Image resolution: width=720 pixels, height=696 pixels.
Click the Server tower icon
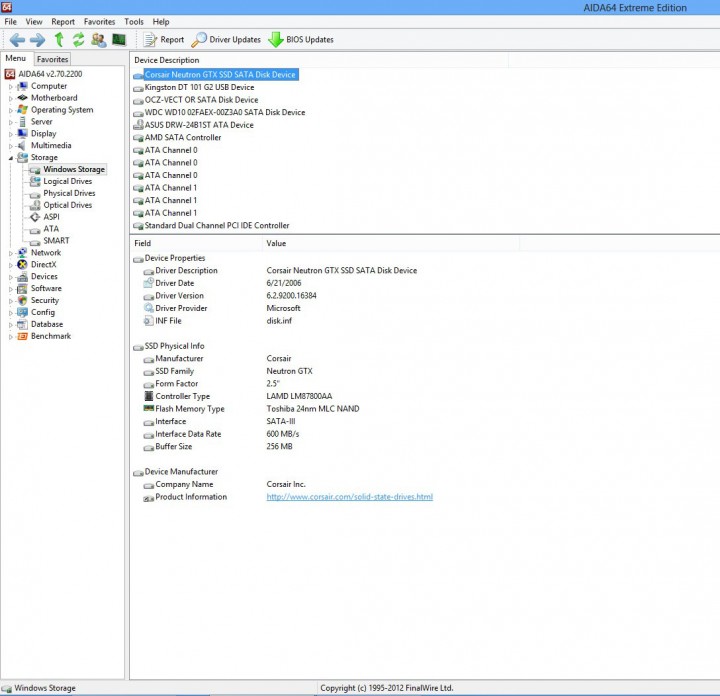click(x=22, y=122)
